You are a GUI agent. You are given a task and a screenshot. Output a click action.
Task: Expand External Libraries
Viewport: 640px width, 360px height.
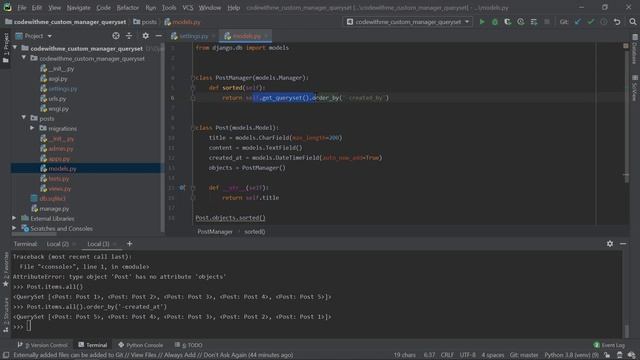(x=14, y=218)
